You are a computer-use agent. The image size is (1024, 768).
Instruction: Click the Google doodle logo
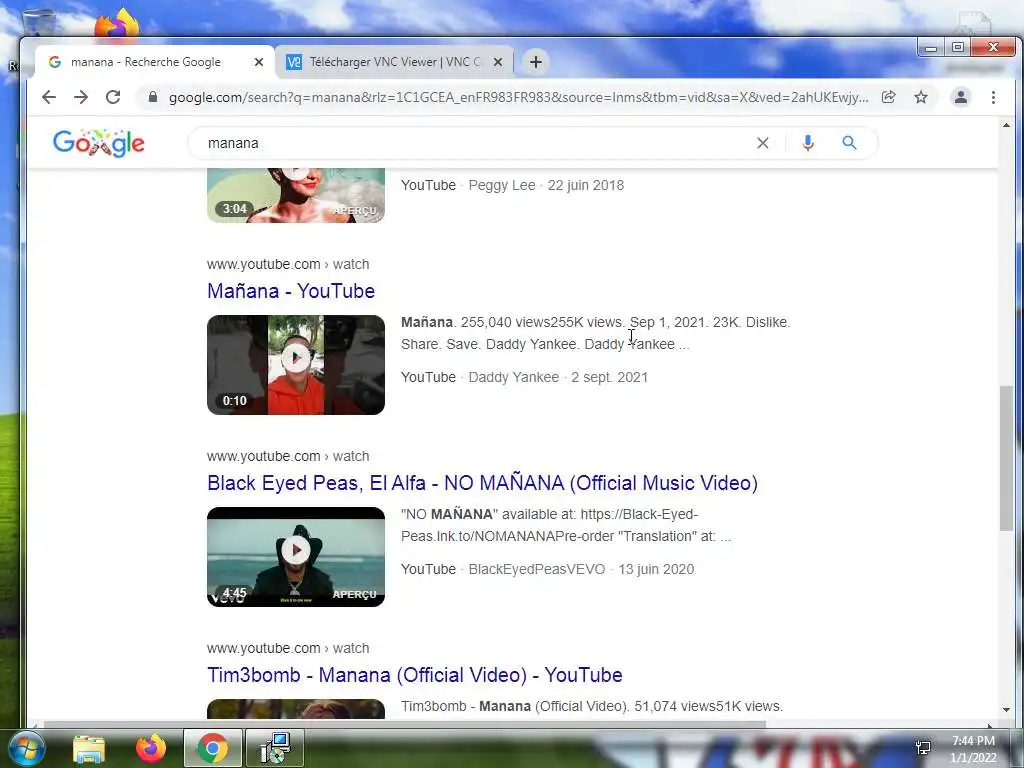click(x=99, y=143)
